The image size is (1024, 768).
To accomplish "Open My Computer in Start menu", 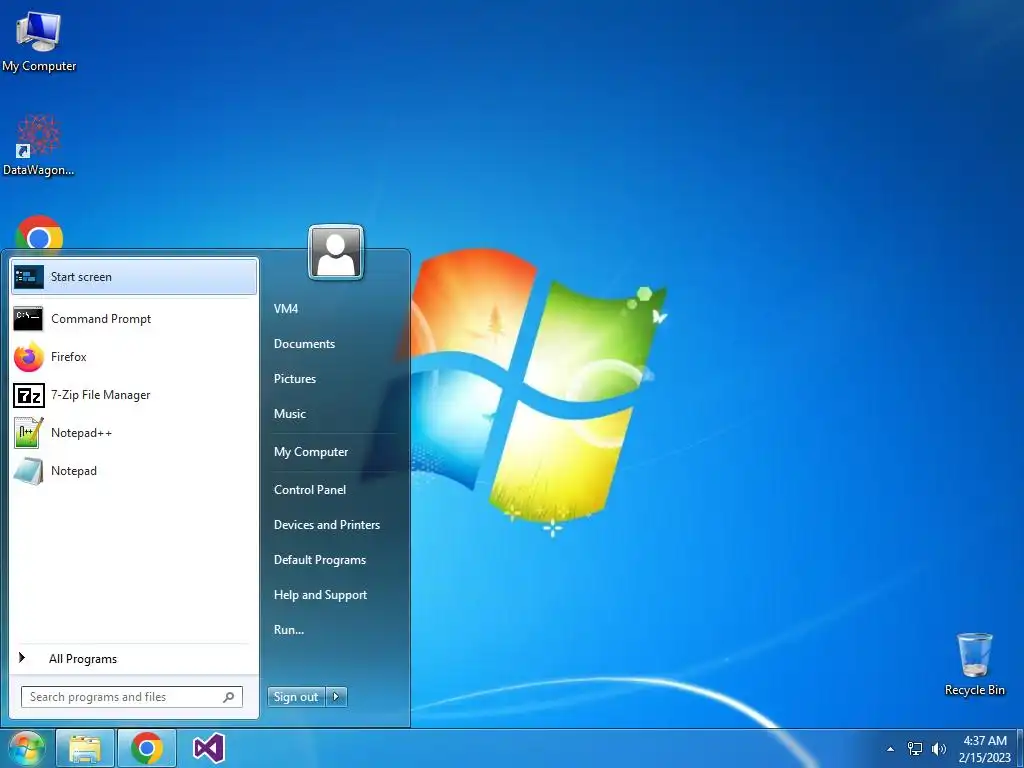I will [311, 452].
